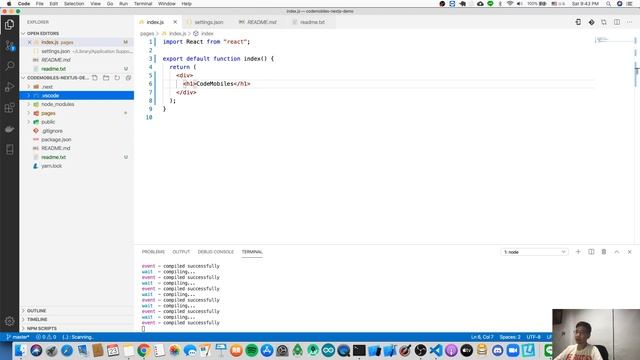Image resolution: width=640 pixels, height=360 pixels.
Task: Open .gitignore in the file tree
Action: [77, 131]
